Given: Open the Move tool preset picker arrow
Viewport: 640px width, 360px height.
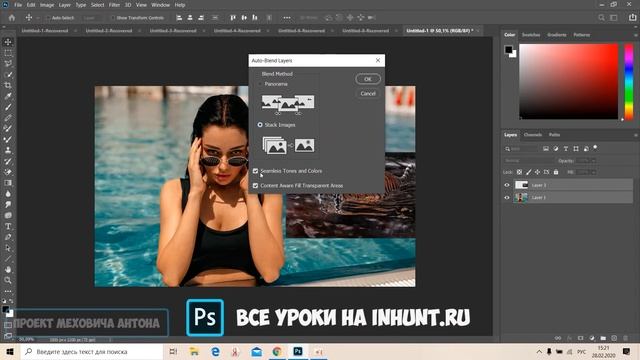Looking at the screenshot, I should tap(38, 18).
